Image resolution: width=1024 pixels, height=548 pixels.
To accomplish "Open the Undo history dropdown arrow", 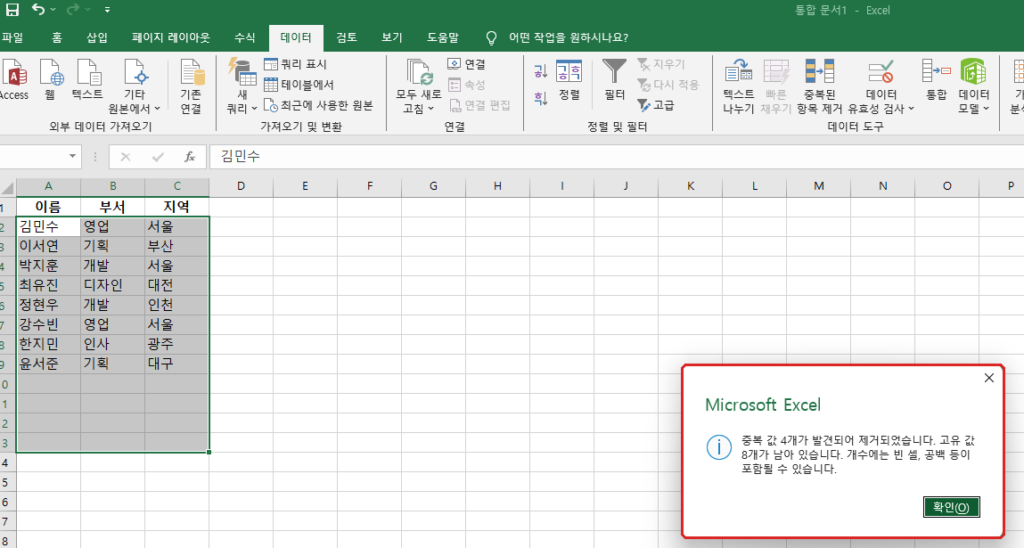I will tap(54, 10).
